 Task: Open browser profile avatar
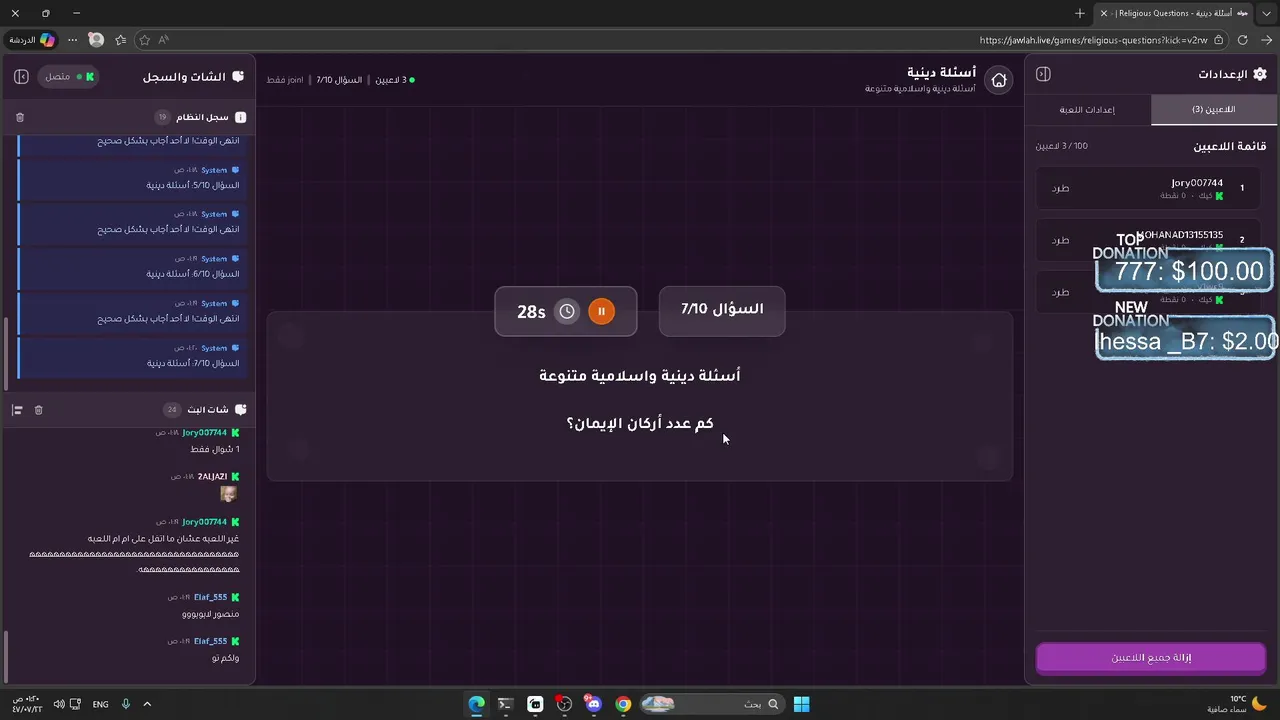[96, 40]
